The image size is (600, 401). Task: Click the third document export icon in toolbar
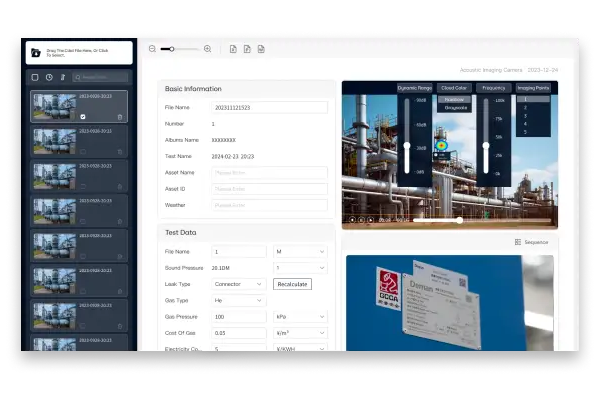pos(261,48)
